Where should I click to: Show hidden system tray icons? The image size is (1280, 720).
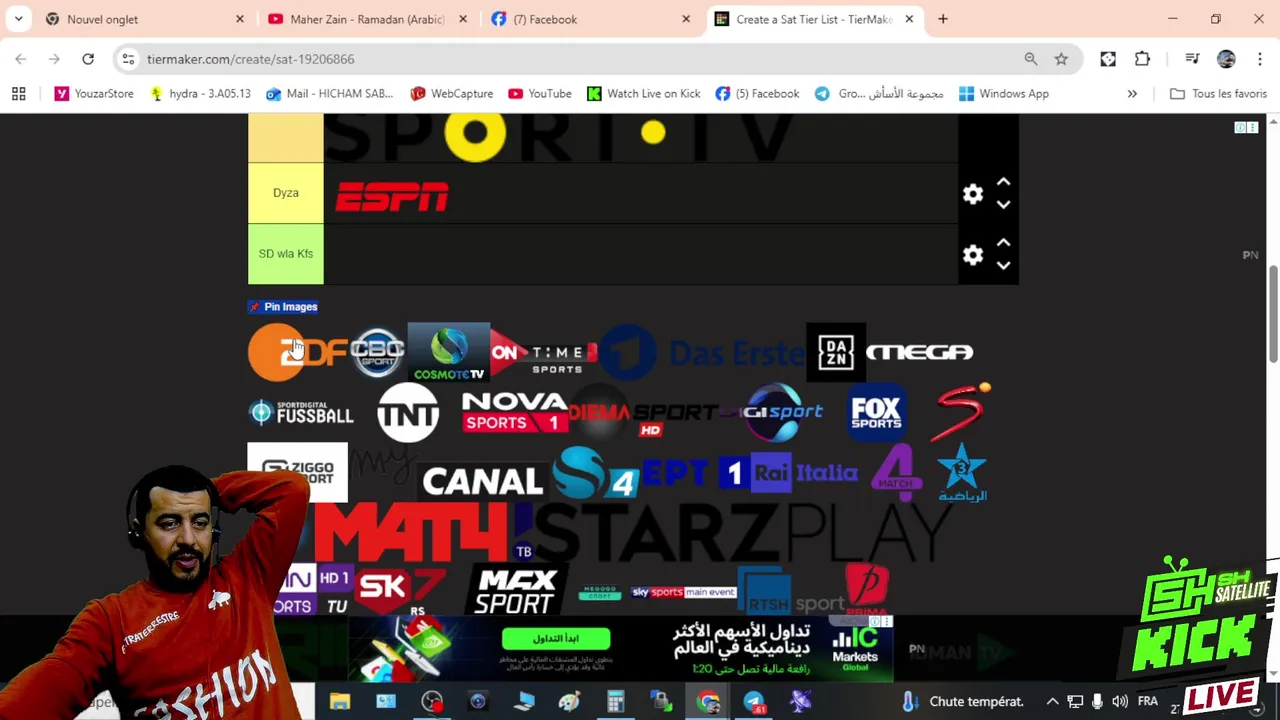(1052, 702)
